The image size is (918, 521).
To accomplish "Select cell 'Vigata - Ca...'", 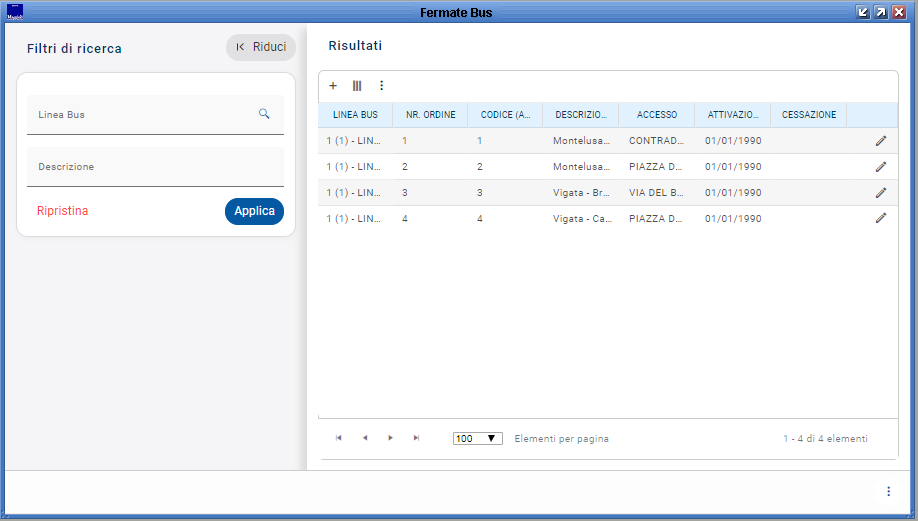I will [582, 218].
